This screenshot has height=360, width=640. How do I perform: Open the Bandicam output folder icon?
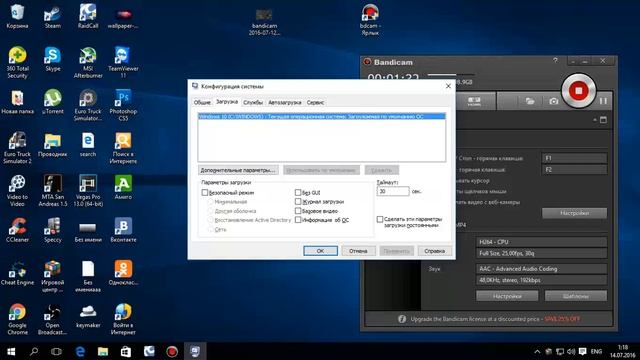click(530, 101)
